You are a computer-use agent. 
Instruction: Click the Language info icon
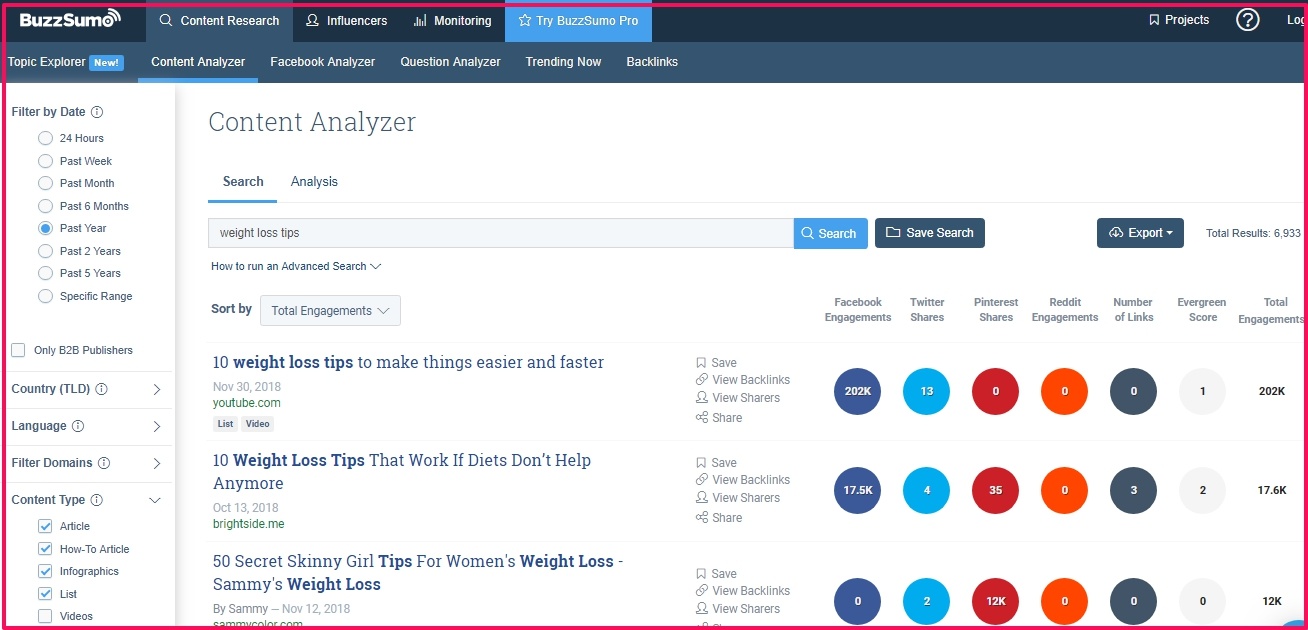[x=78, y=426]
